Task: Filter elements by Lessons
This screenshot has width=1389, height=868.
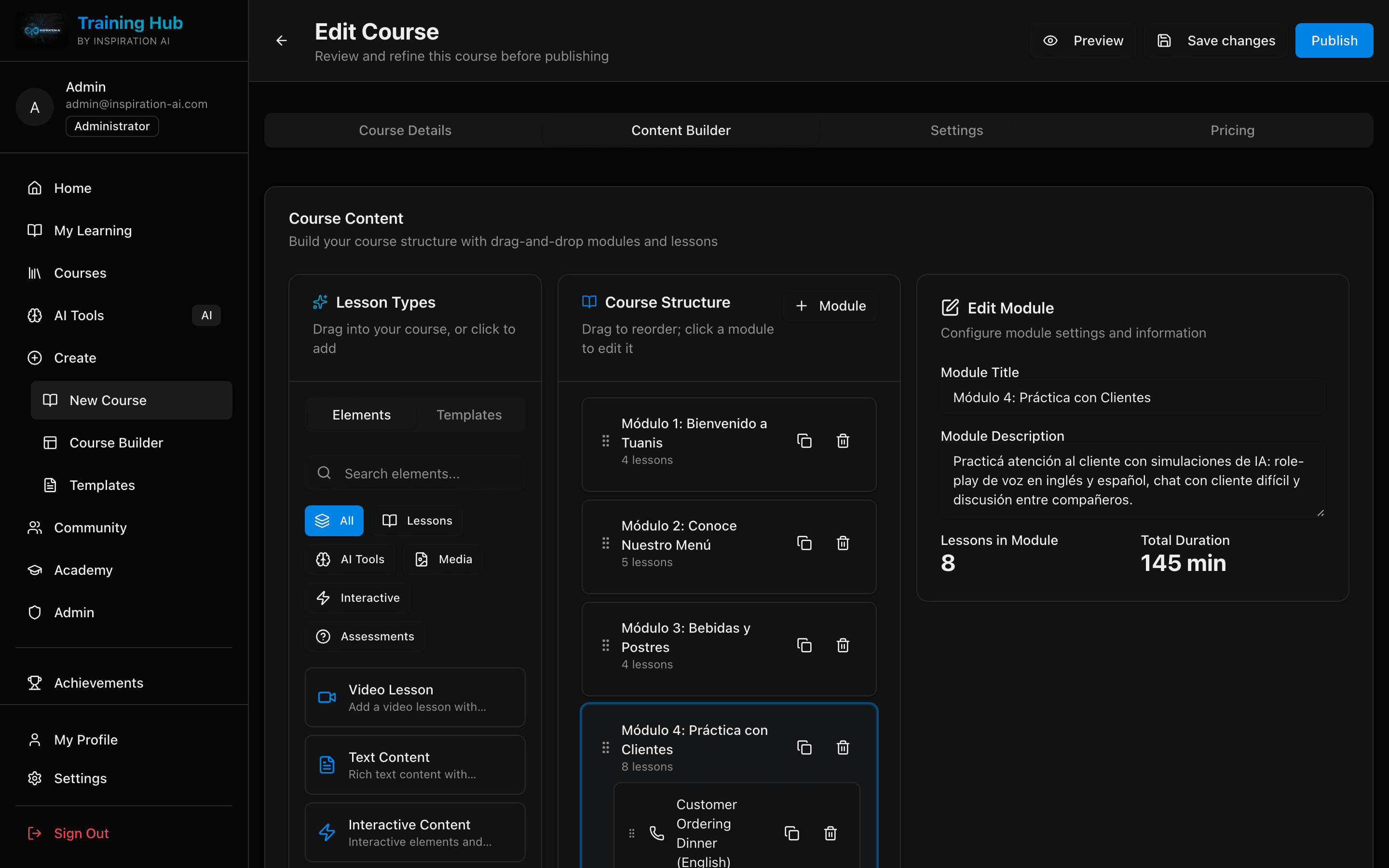Action: pyautogui.click(x=417, y=521)
